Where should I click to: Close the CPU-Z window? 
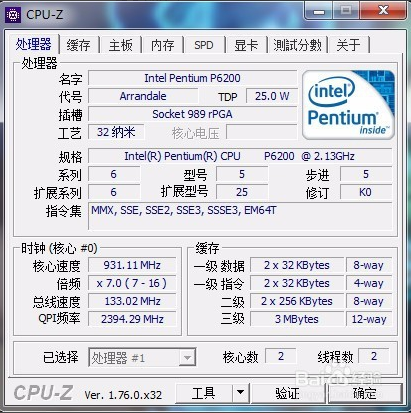384,11
